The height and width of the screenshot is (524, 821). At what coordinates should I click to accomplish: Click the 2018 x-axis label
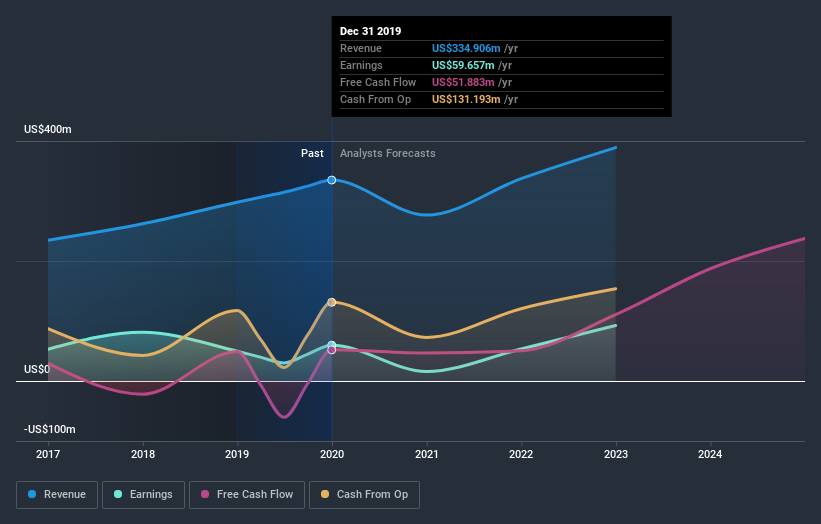pyautogui.click(x=143, y=454)
